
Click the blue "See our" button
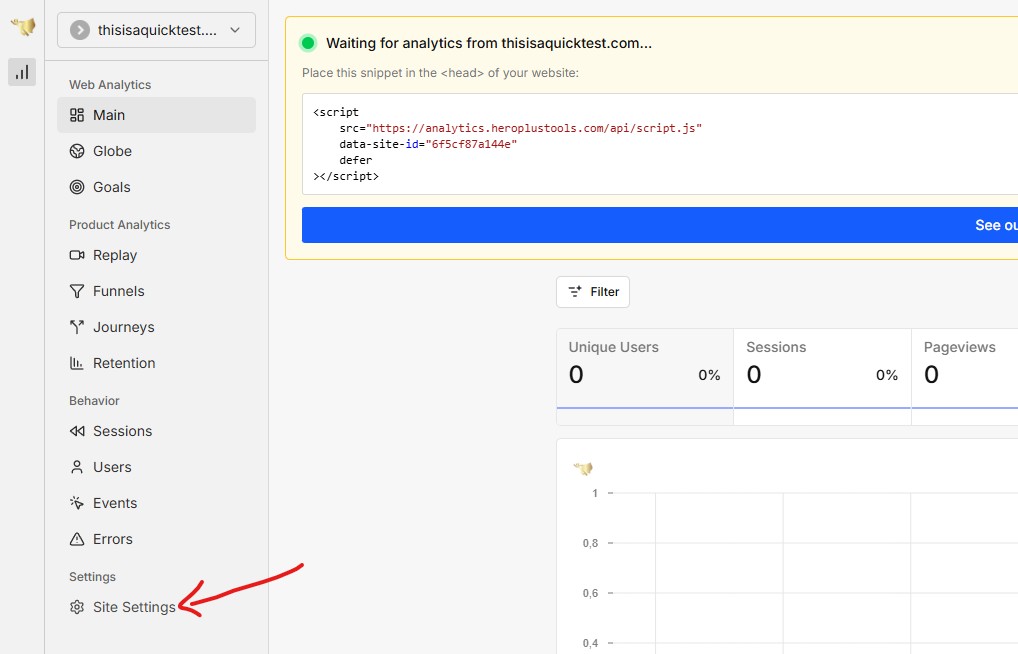point(660,225)
